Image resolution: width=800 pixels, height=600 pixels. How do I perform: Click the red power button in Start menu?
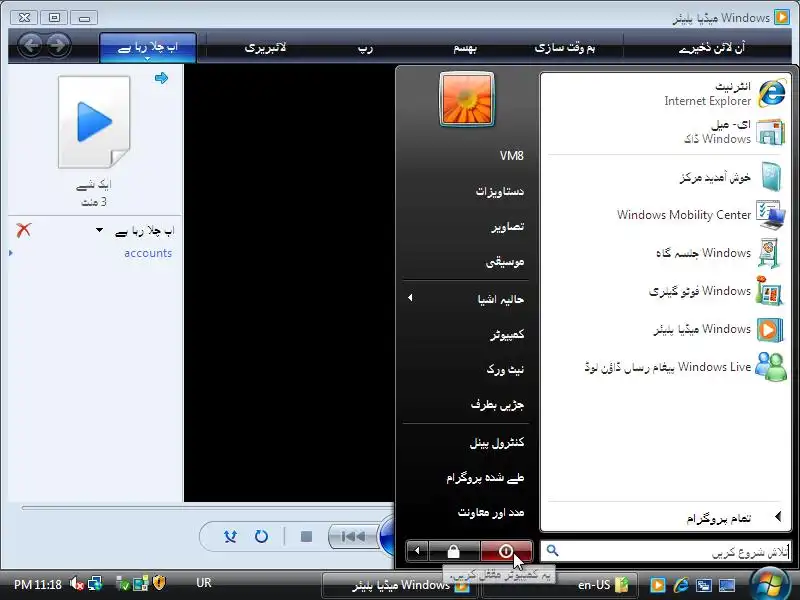(506, 552)
